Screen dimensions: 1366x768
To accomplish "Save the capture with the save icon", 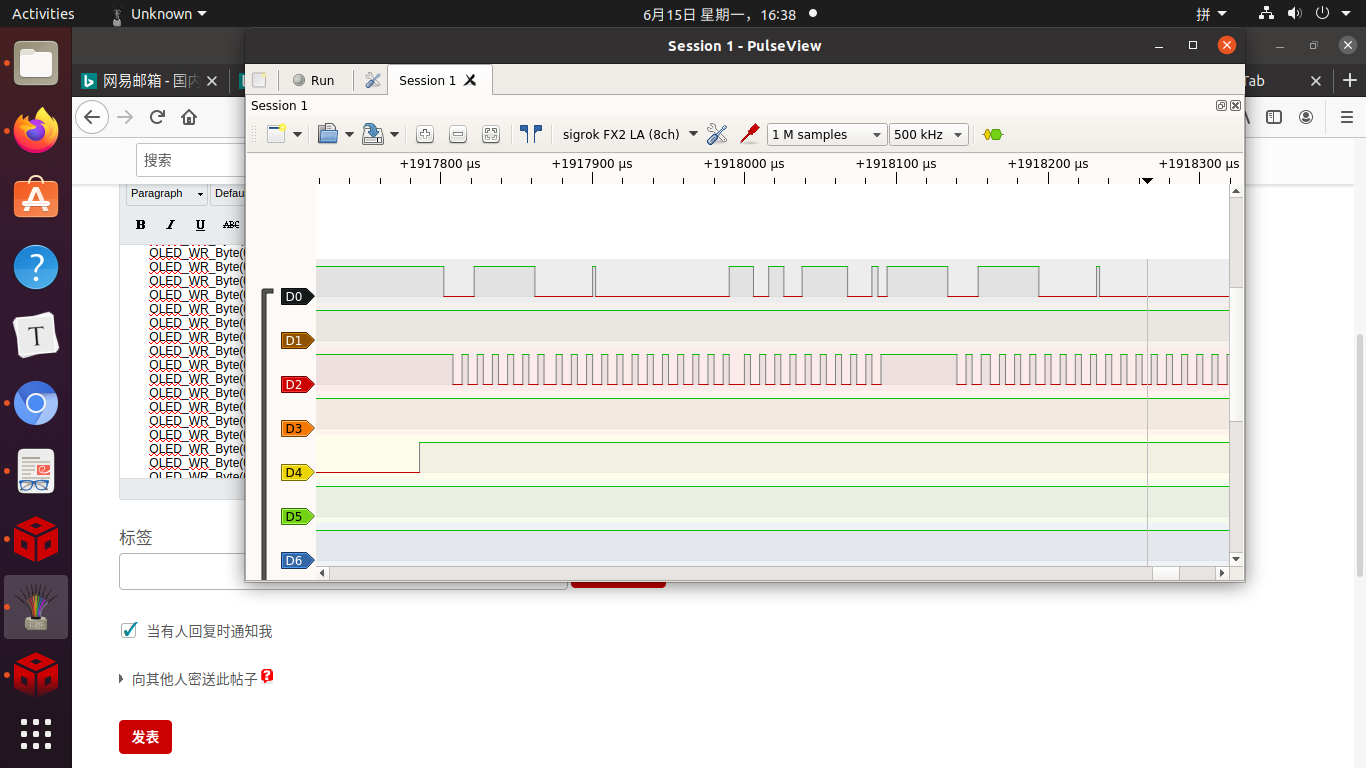I will 373,134.
